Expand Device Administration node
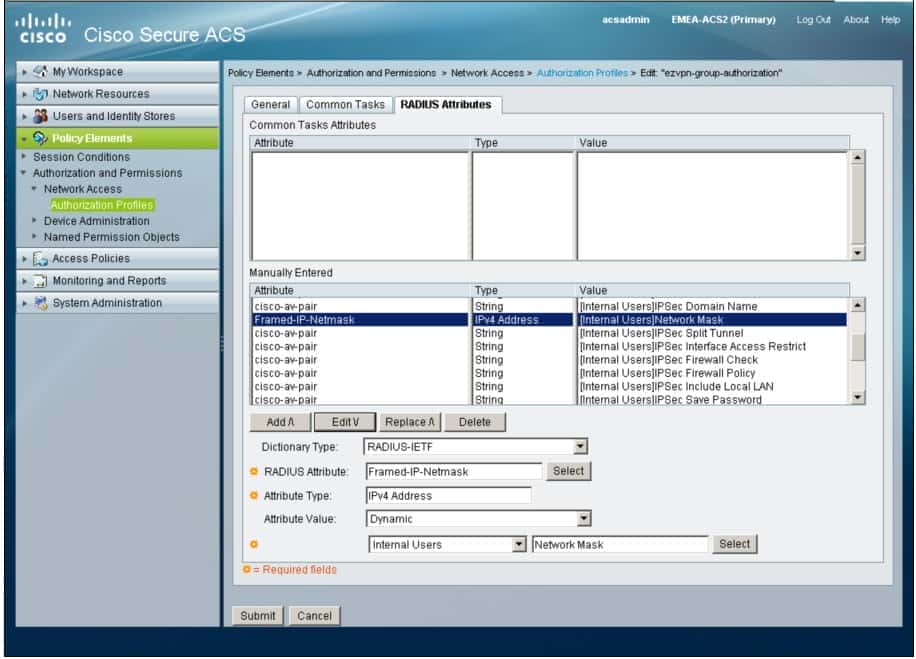The width and height of the screenshot is (916, 659). tap(34, 221)
